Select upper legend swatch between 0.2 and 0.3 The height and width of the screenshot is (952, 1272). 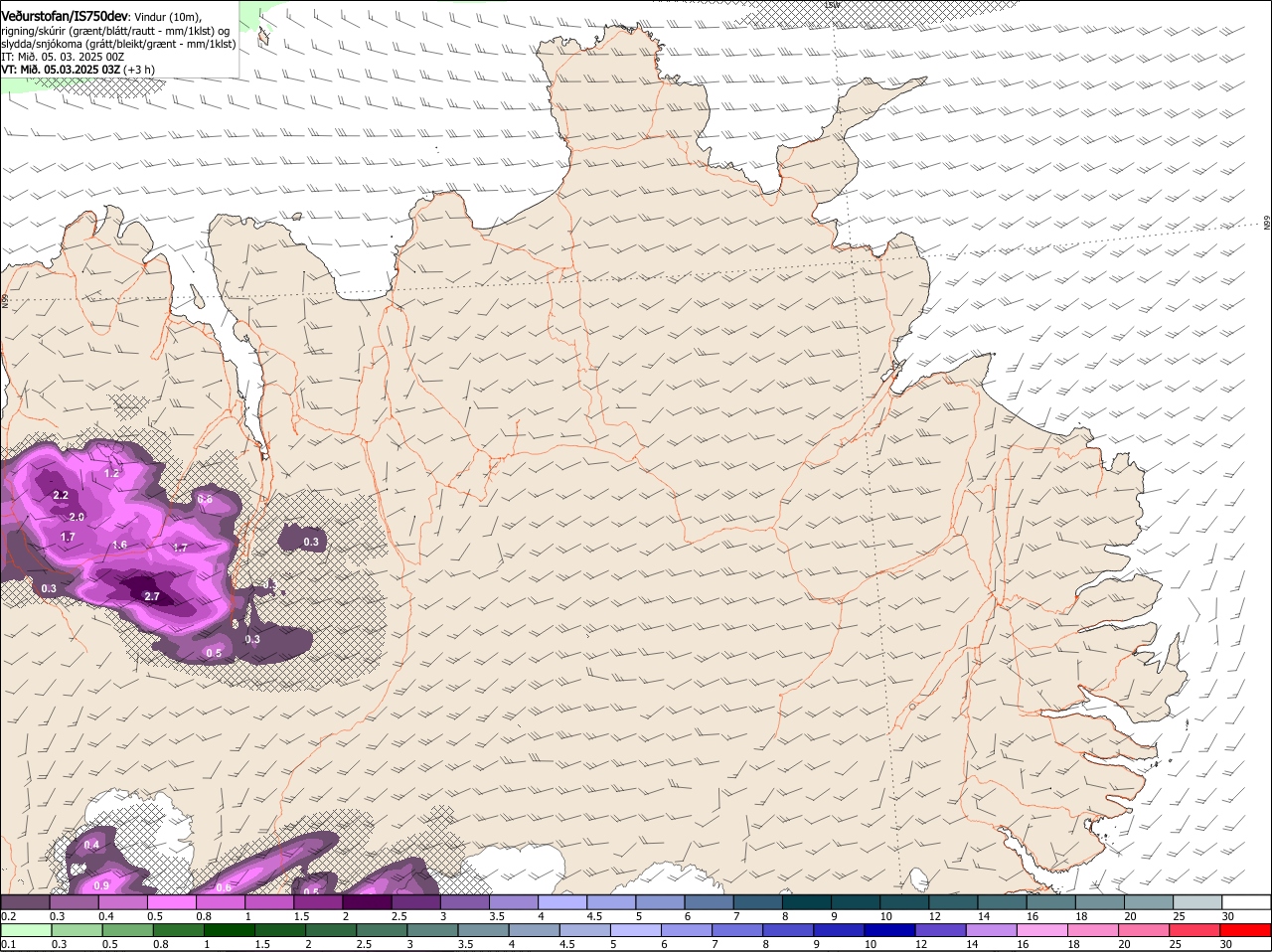pyautogui.click(x=25, y=901)
